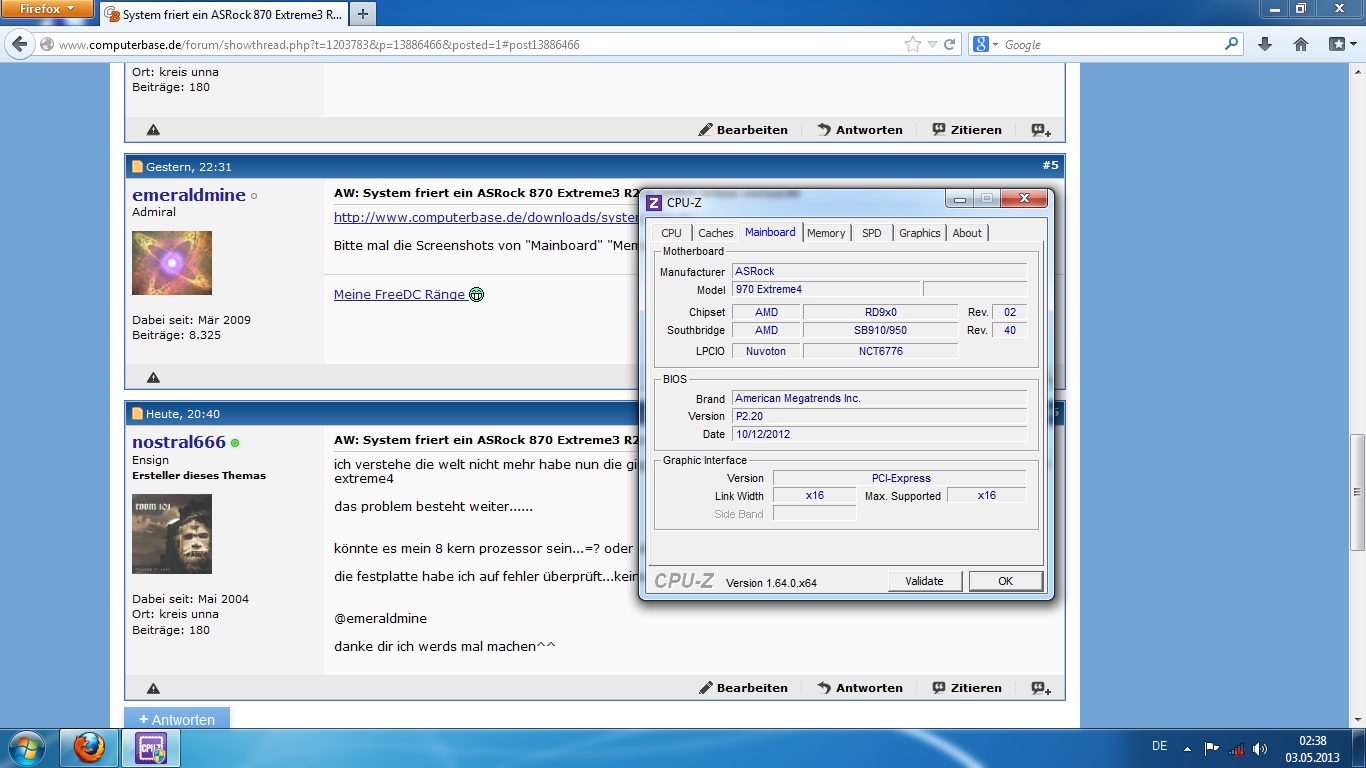Viewport: 1366px width, 768px height.
Task: Click Bearbeiten on the top post
Action: click(743, 130)
